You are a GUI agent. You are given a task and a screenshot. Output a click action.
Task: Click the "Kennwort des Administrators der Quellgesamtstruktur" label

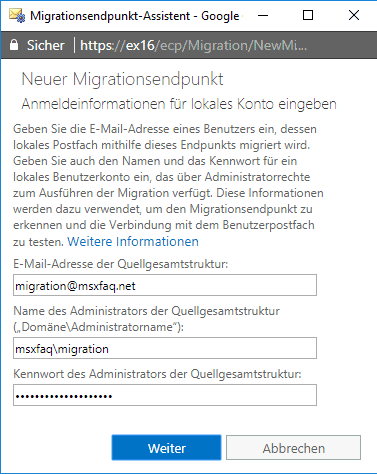(157, 374)
